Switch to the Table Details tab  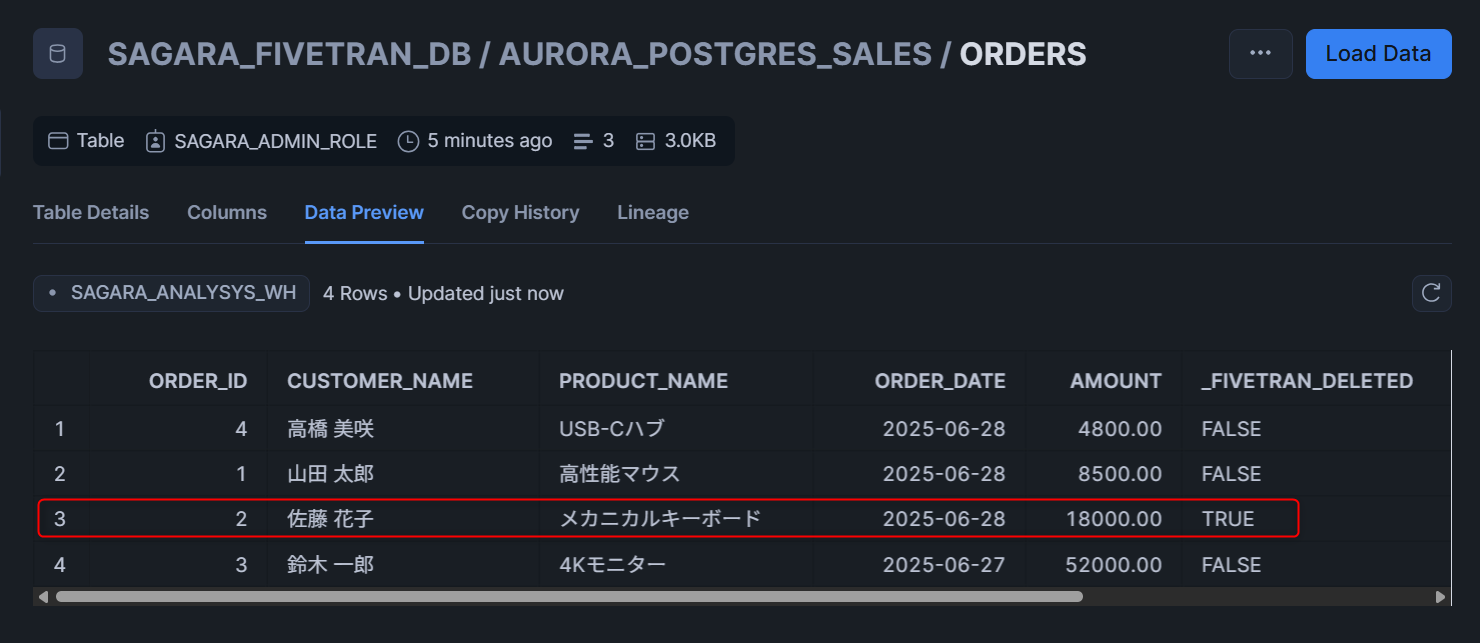coord(91,212)
